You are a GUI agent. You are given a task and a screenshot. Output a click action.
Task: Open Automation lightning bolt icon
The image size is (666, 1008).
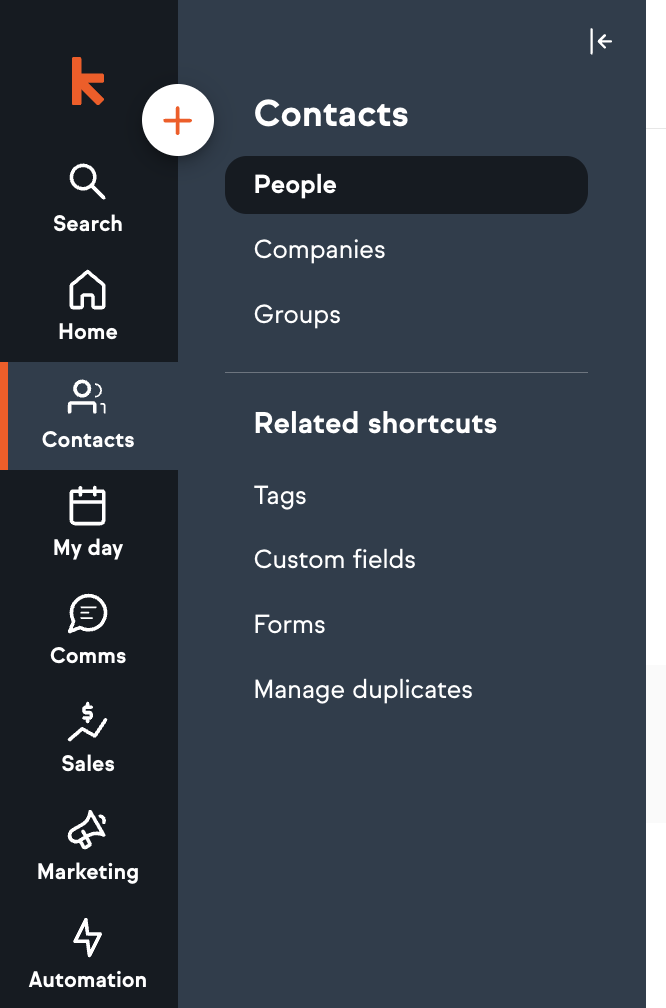pos(87,937)
